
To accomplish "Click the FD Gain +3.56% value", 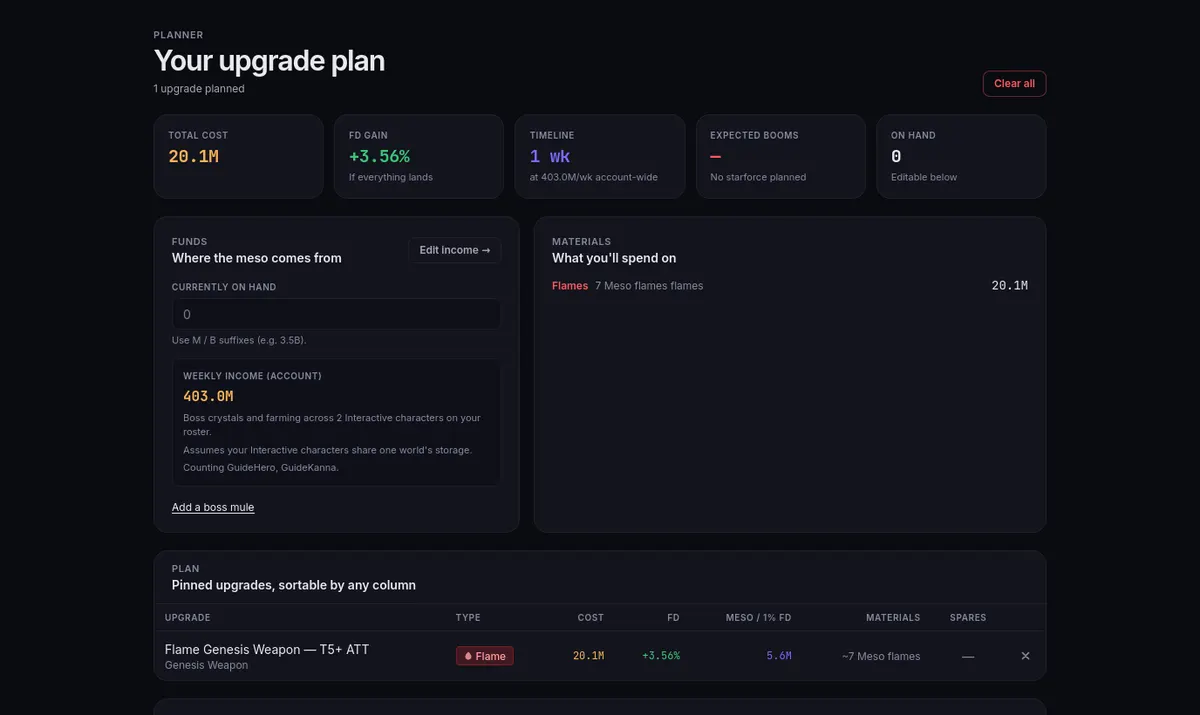I will pyautogui.click(x=379, y=156).
